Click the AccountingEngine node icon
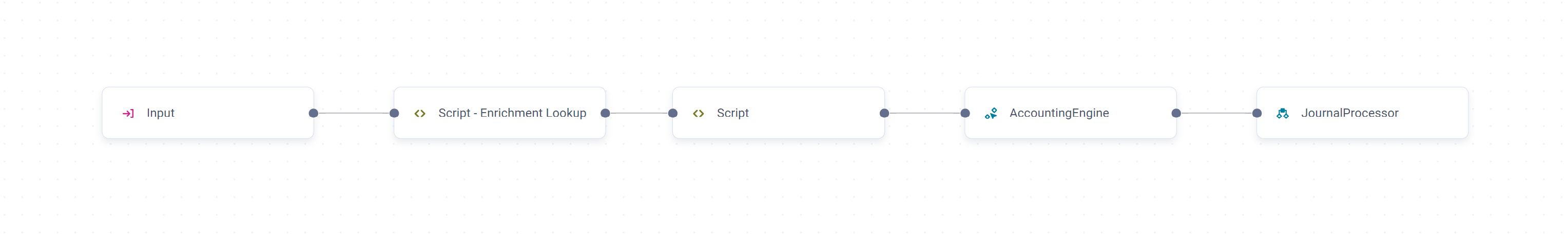The image size is (1568, 234). (x=991, y=113)
